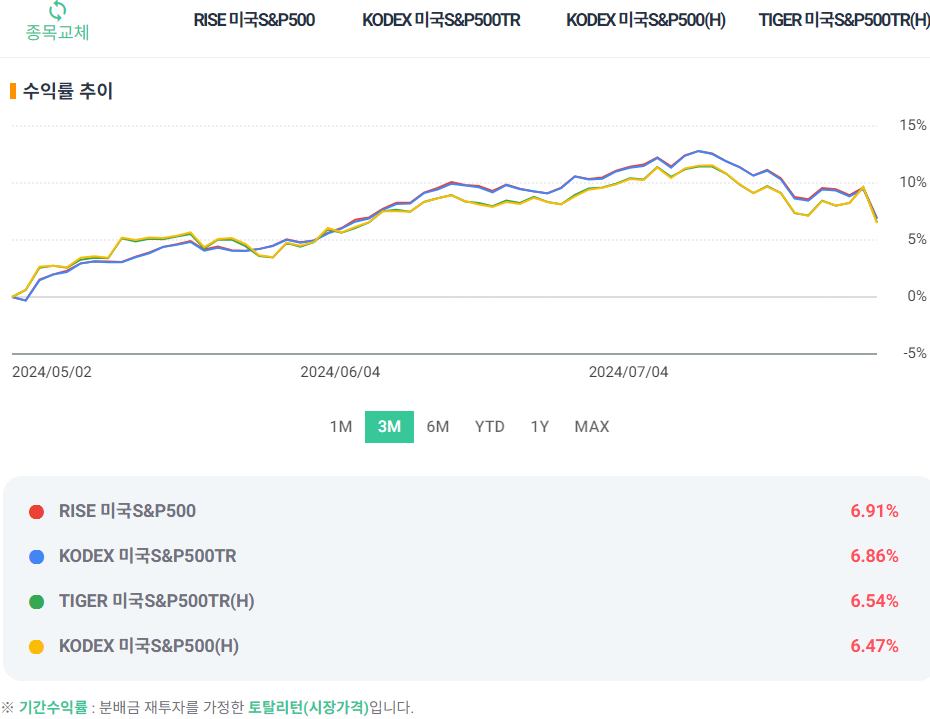The height and width of the screenshot is (719, 930).
Task: Select KODEX 미국S&P500TR header
Action: [x=441, y=20]
